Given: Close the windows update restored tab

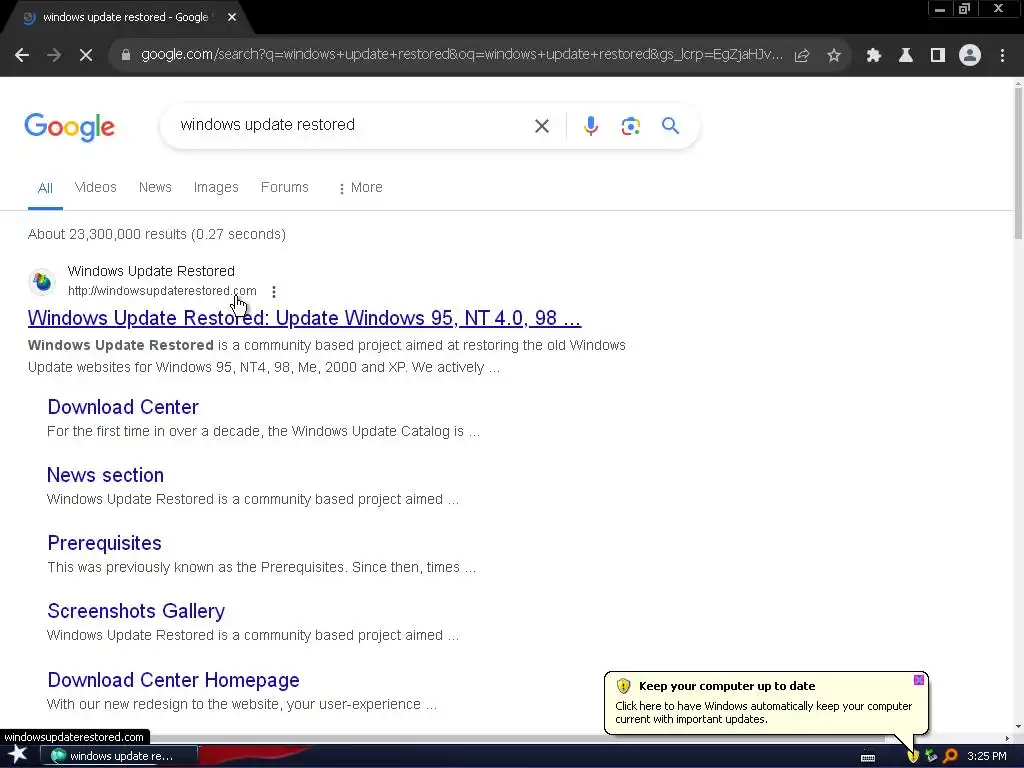Looking at the screenshot, I should coord(232,18).
